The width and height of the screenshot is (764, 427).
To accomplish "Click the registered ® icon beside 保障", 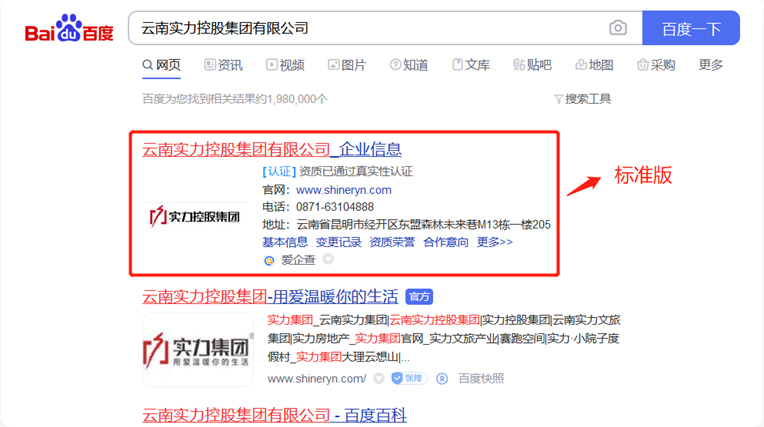I will (442, 379).
